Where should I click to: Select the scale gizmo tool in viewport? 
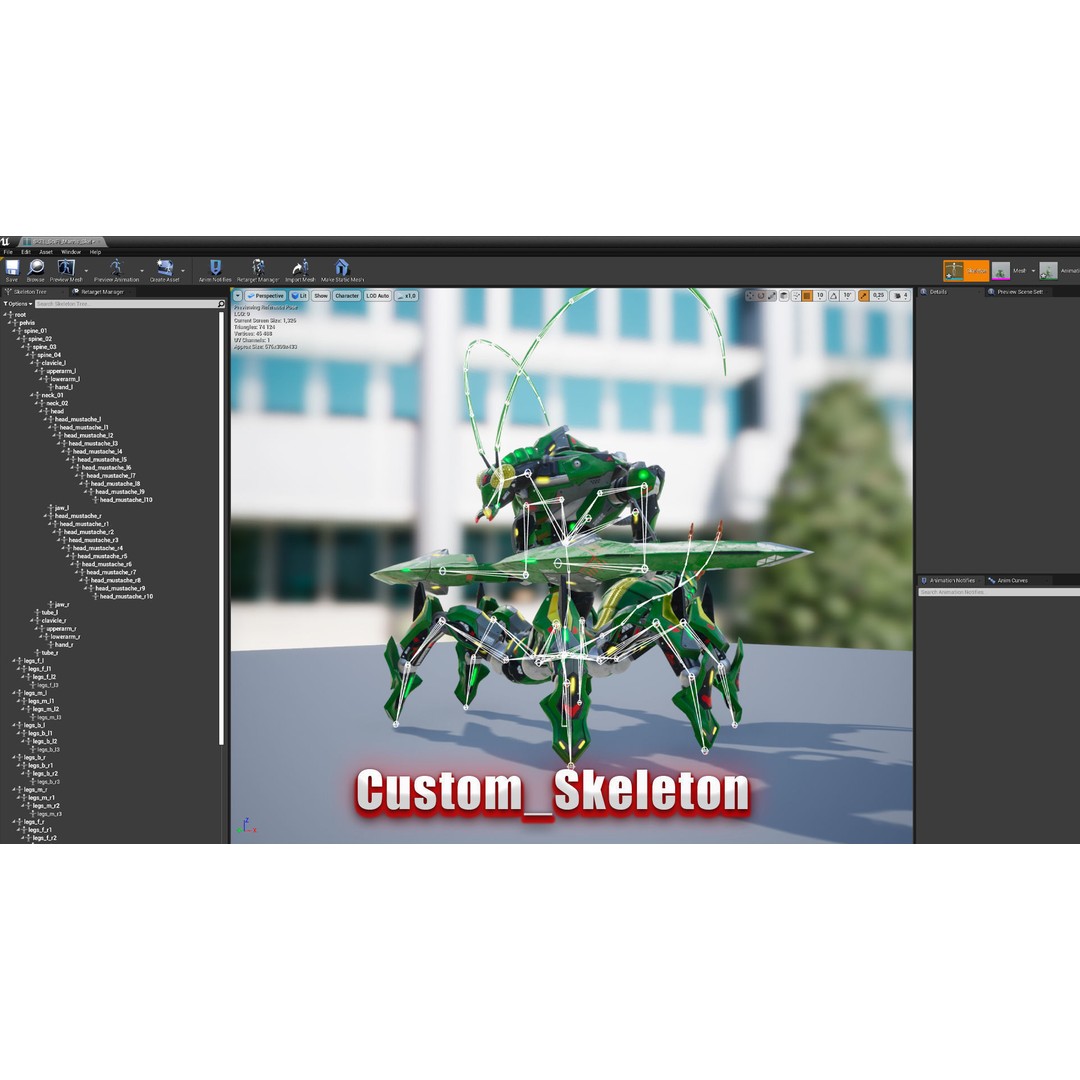[x=772, y=295]
